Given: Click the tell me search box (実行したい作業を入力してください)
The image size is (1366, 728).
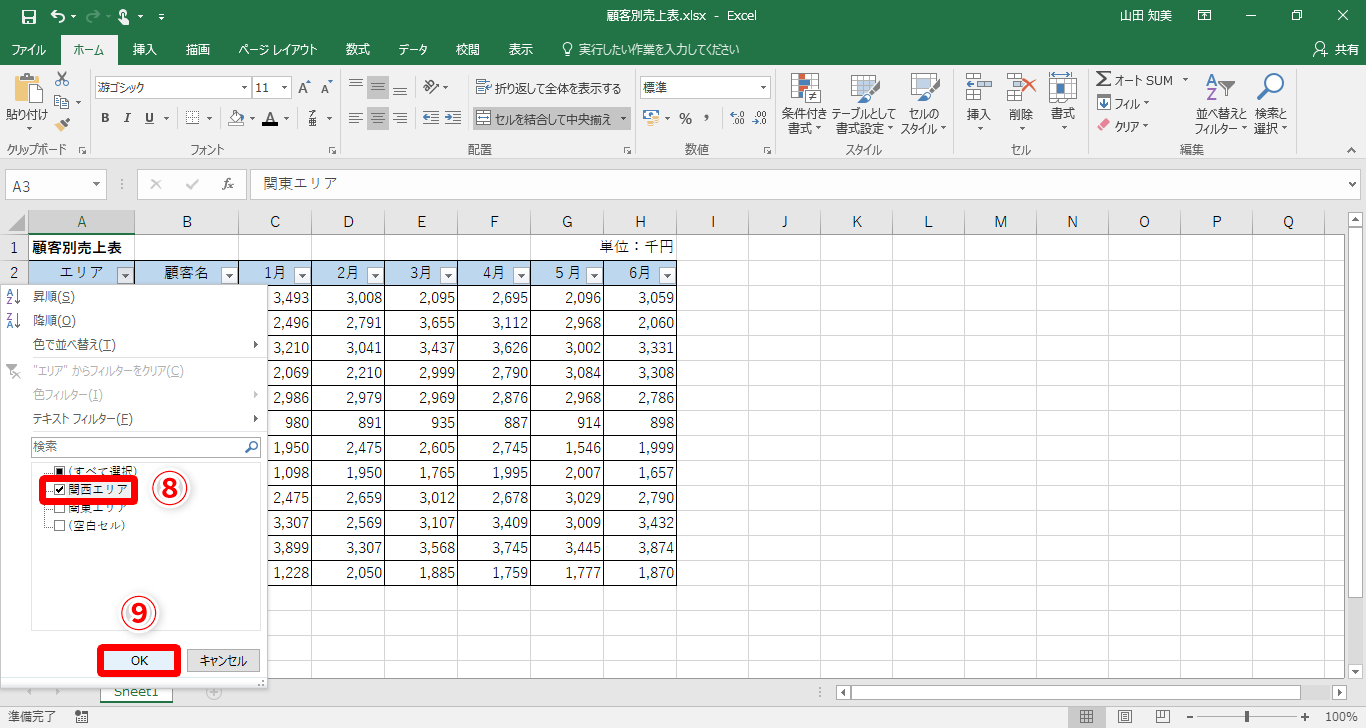Looking at the screenshot, I should pos(650,49).
